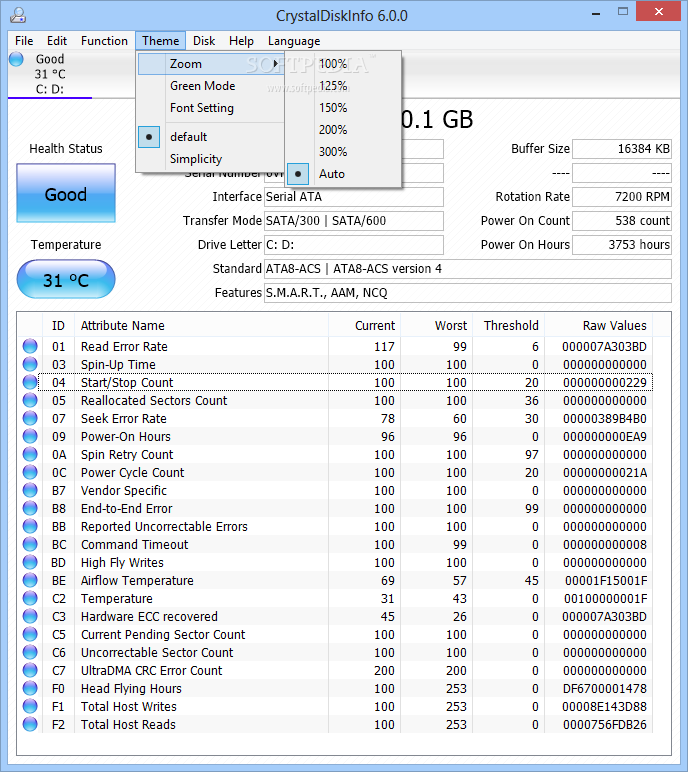Expand the Zoom submenu
688x772 pixels.
[211, 64]
